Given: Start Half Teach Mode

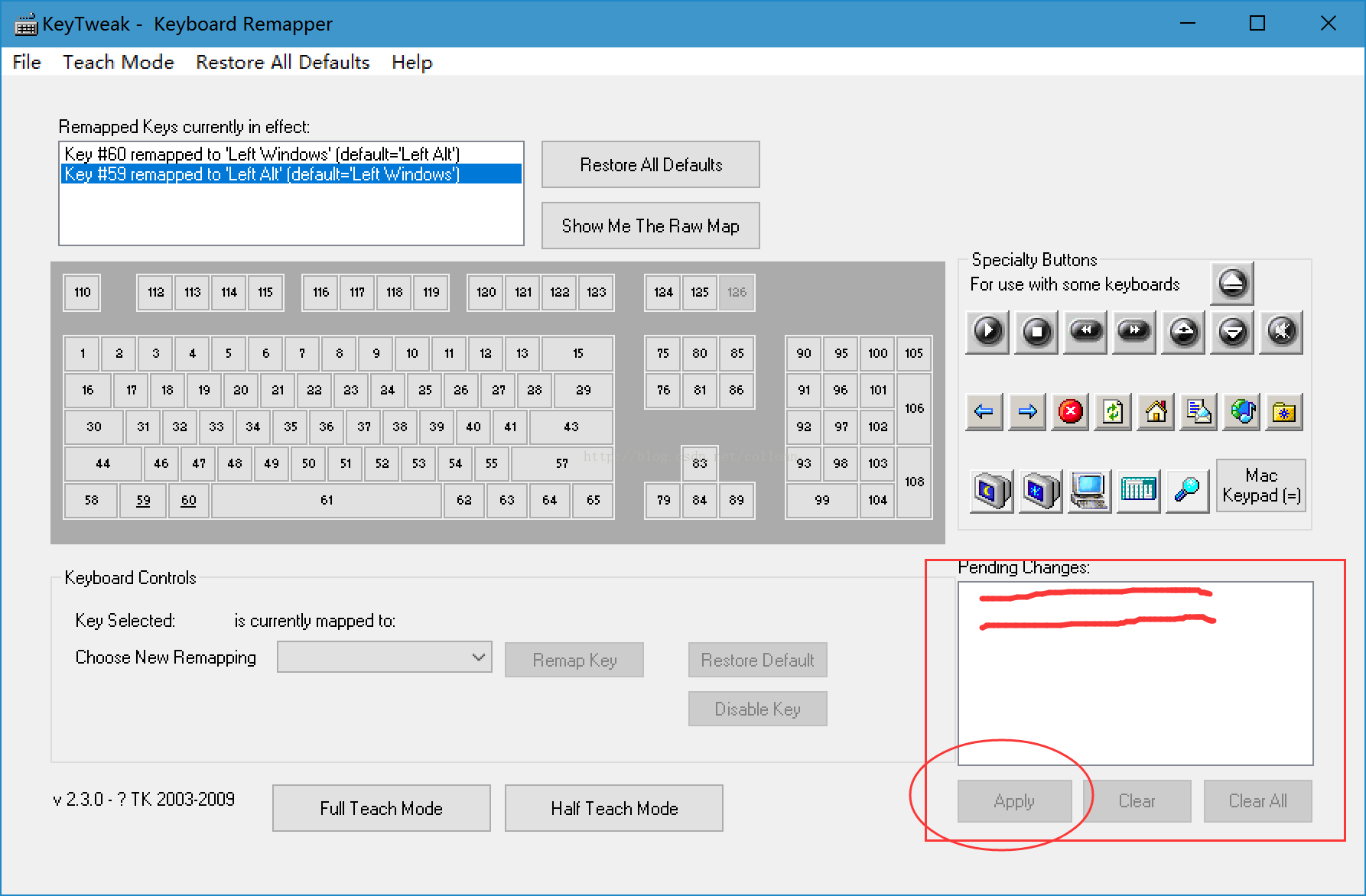Looking at the screenshot, I should (614, 808).
